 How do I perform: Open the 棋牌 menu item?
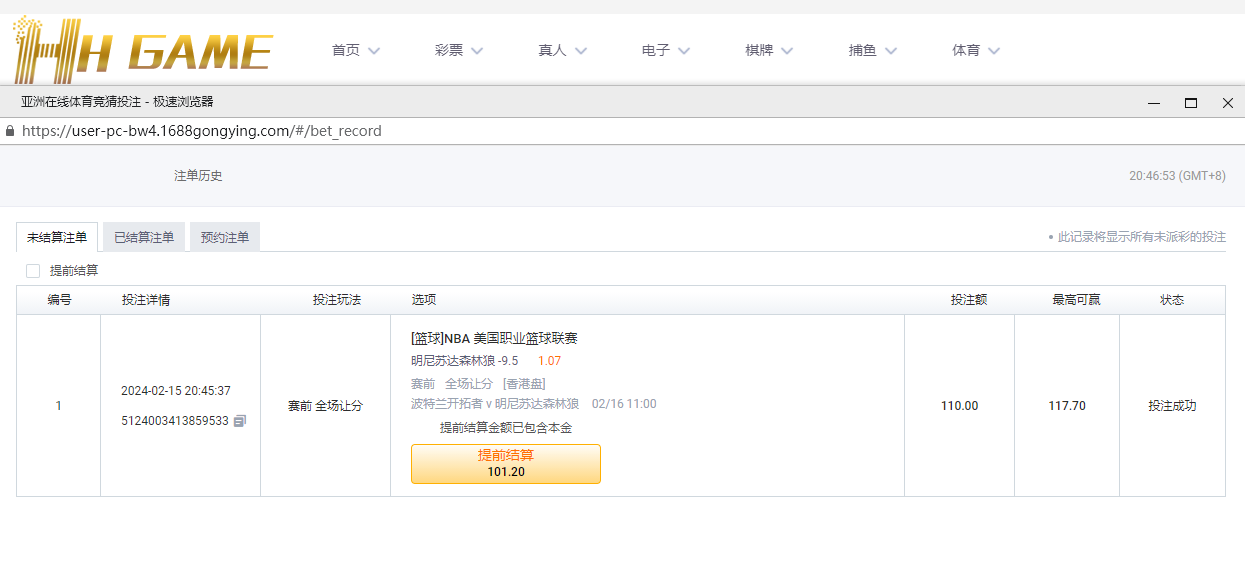point(759,50)
